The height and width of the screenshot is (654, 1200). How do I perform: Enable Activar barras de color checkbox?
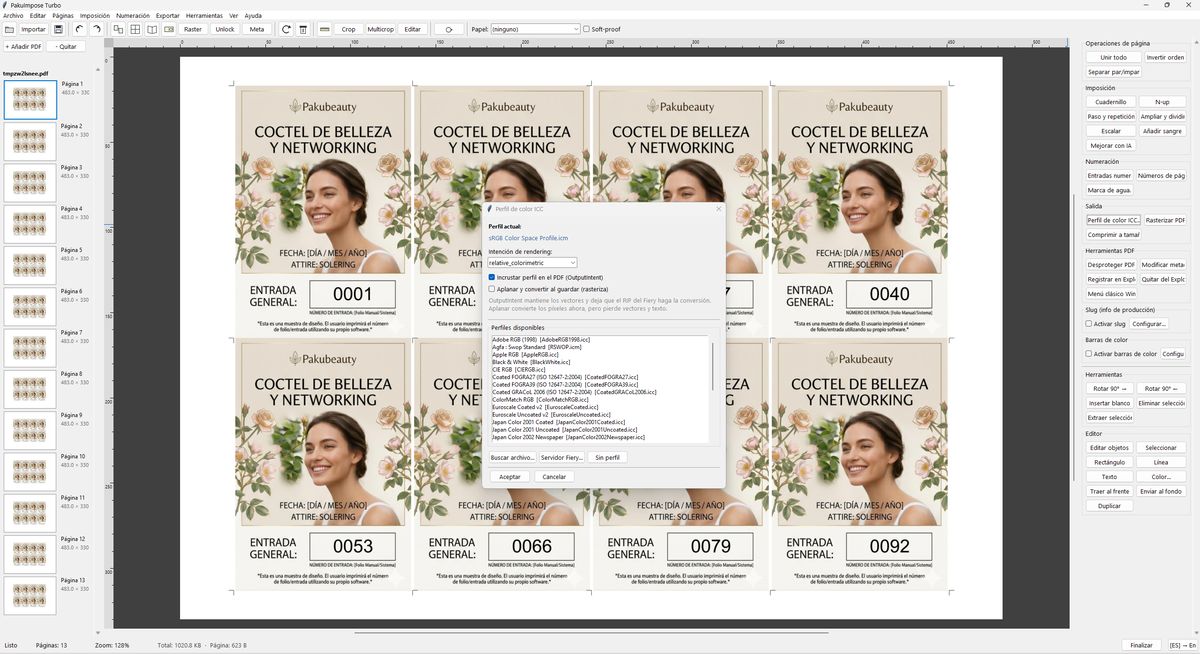pos(1089,354)
